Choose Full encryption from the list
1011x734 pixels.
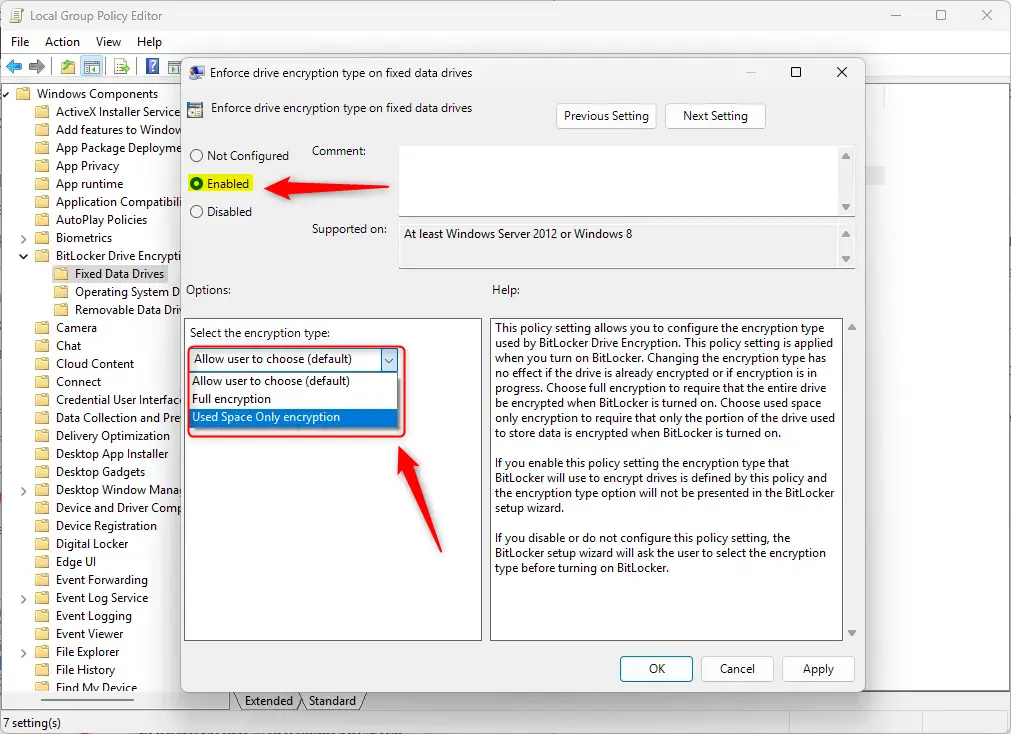click(293, 399)
